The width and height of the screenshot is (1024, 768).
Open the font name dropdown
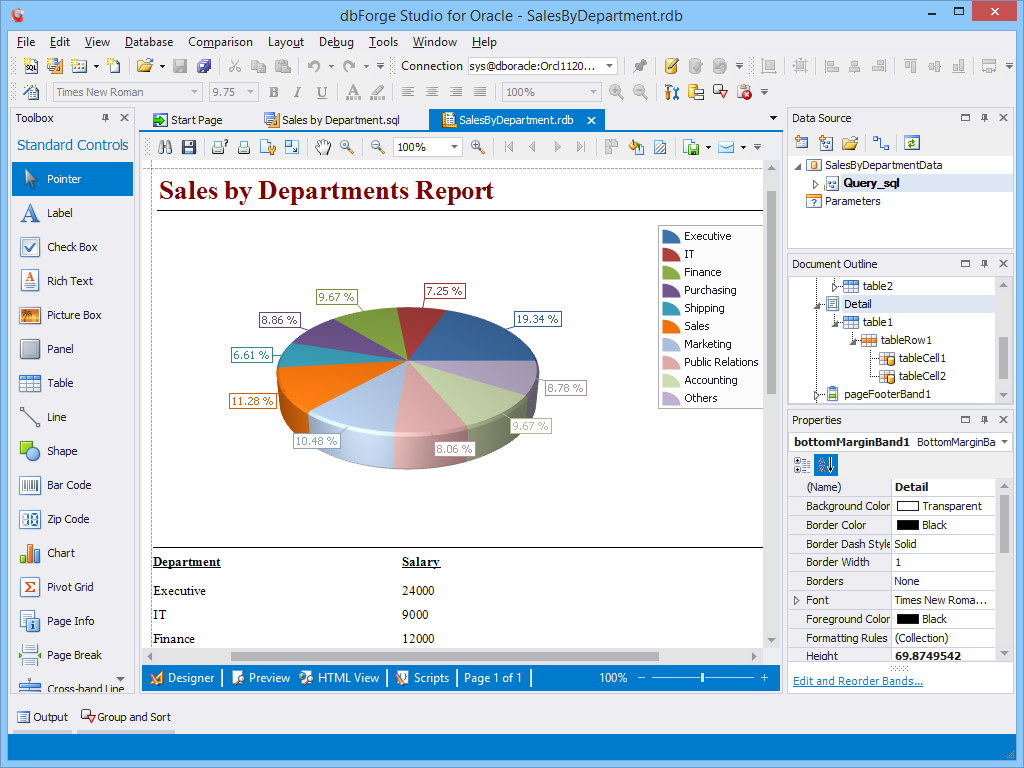[194, 92]
